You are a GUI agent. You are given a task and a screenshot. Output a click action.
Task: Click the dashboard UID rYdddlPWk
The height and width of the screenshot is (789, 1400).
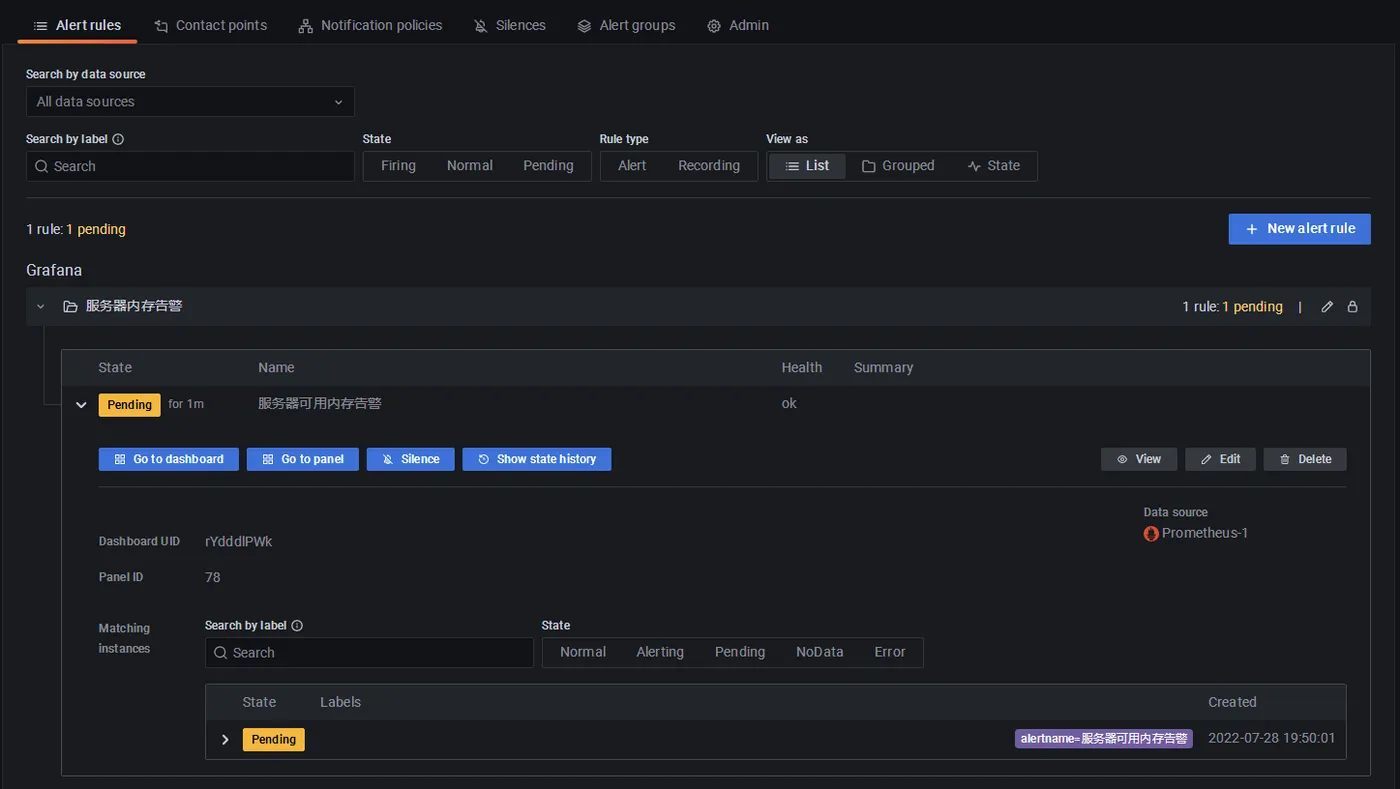239,541
